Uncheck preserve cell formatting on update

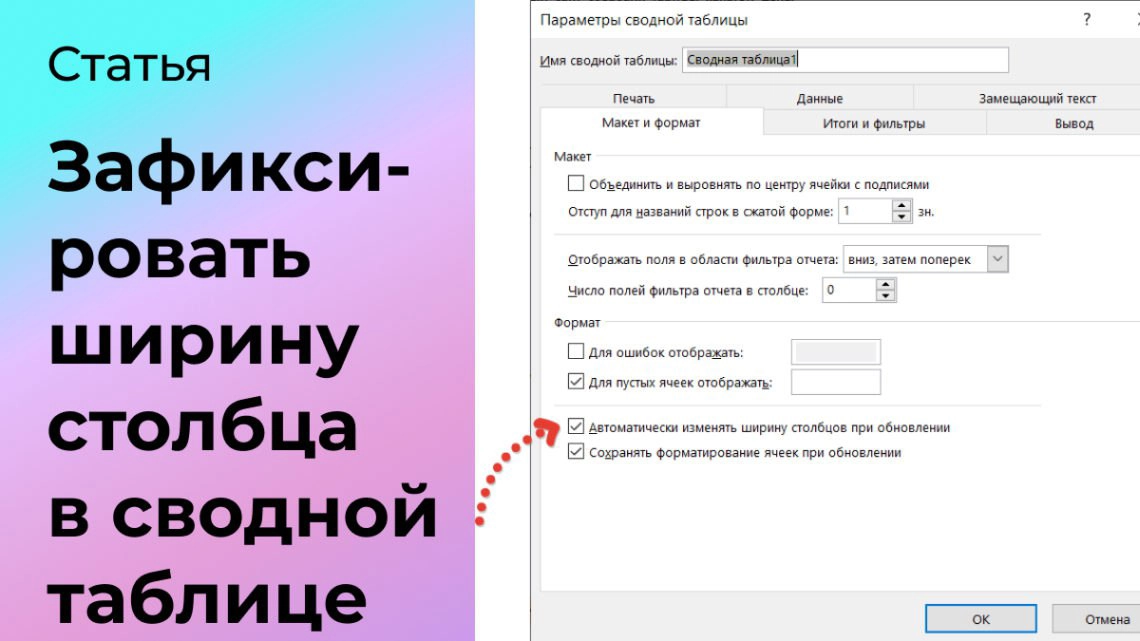(576, 451)
